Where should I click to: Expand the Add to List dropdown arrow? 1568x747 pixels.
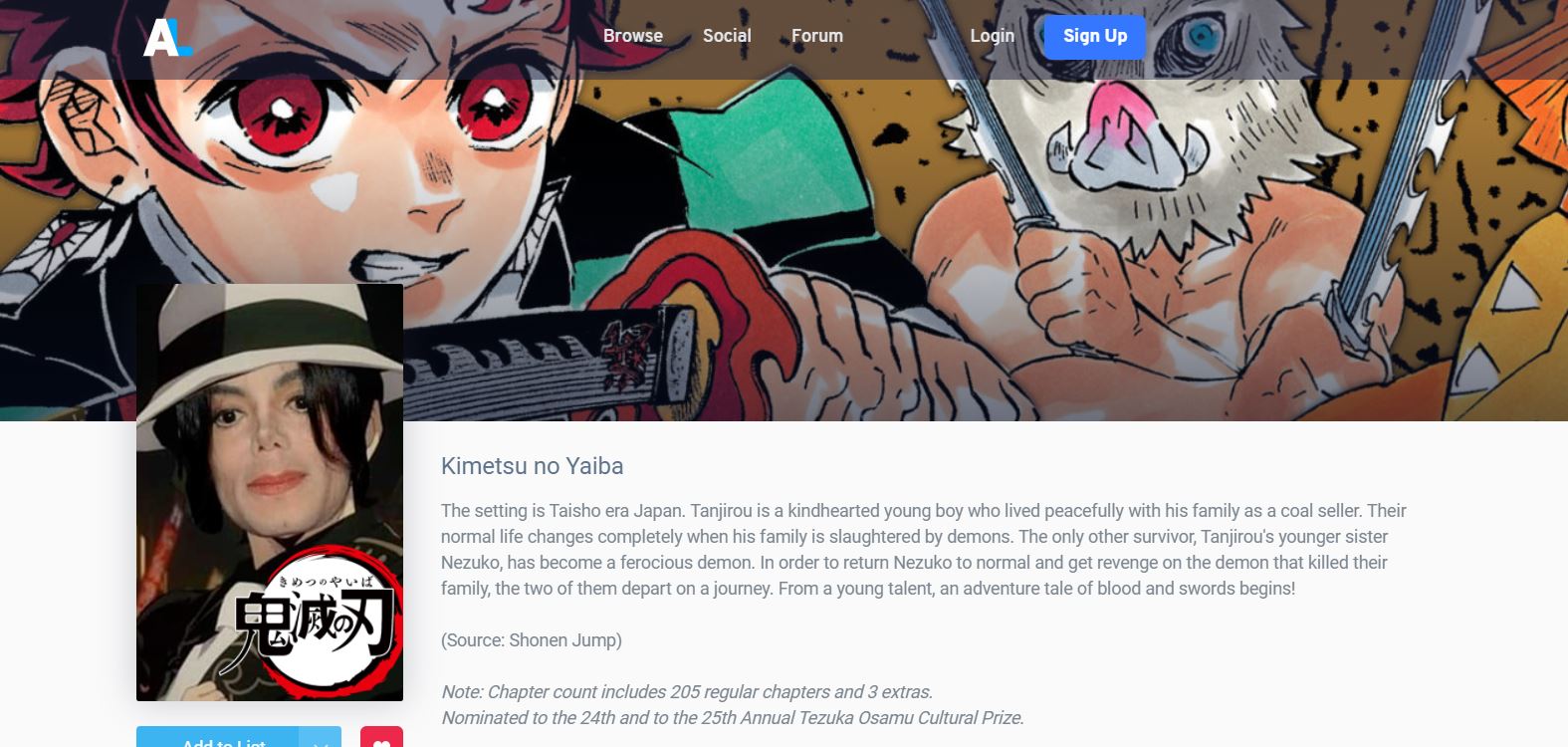pos(320,738)
